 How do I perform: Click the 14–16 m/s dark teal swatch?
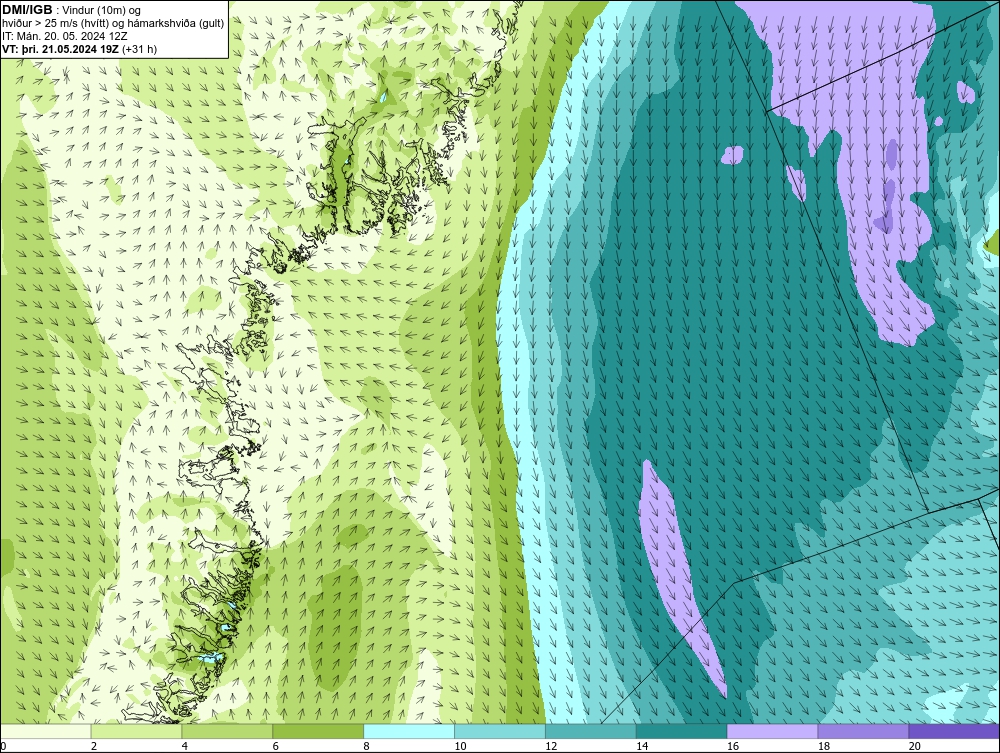coord(682,731)
